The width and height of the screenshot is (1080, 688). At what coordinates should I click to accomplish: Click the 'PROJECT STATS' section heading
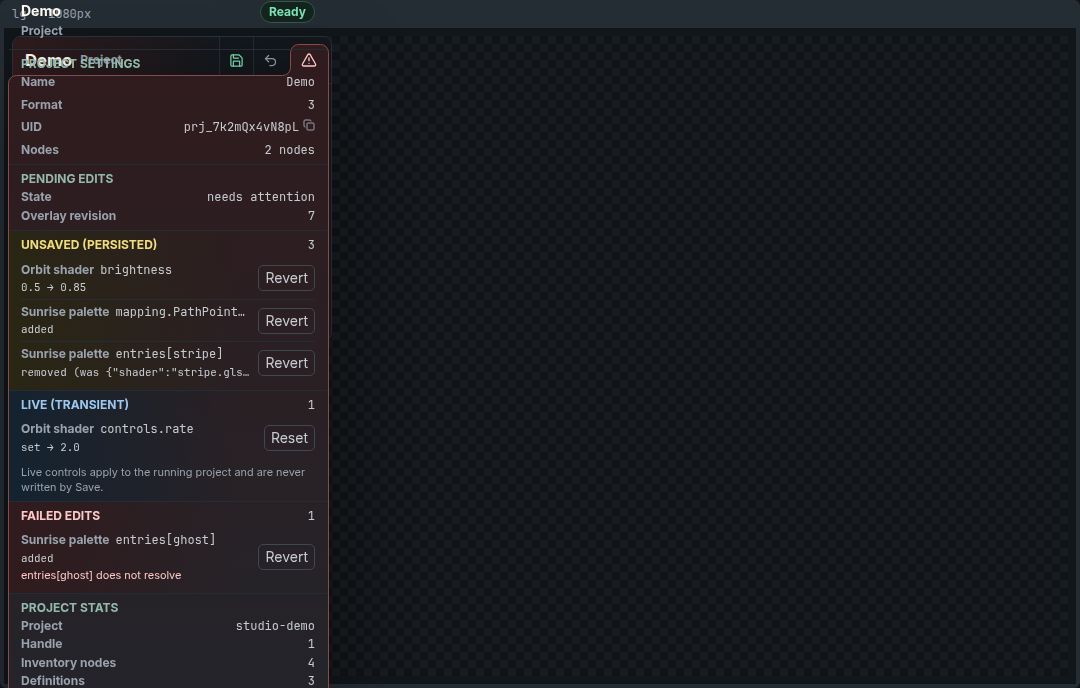(x=69, y=607)
